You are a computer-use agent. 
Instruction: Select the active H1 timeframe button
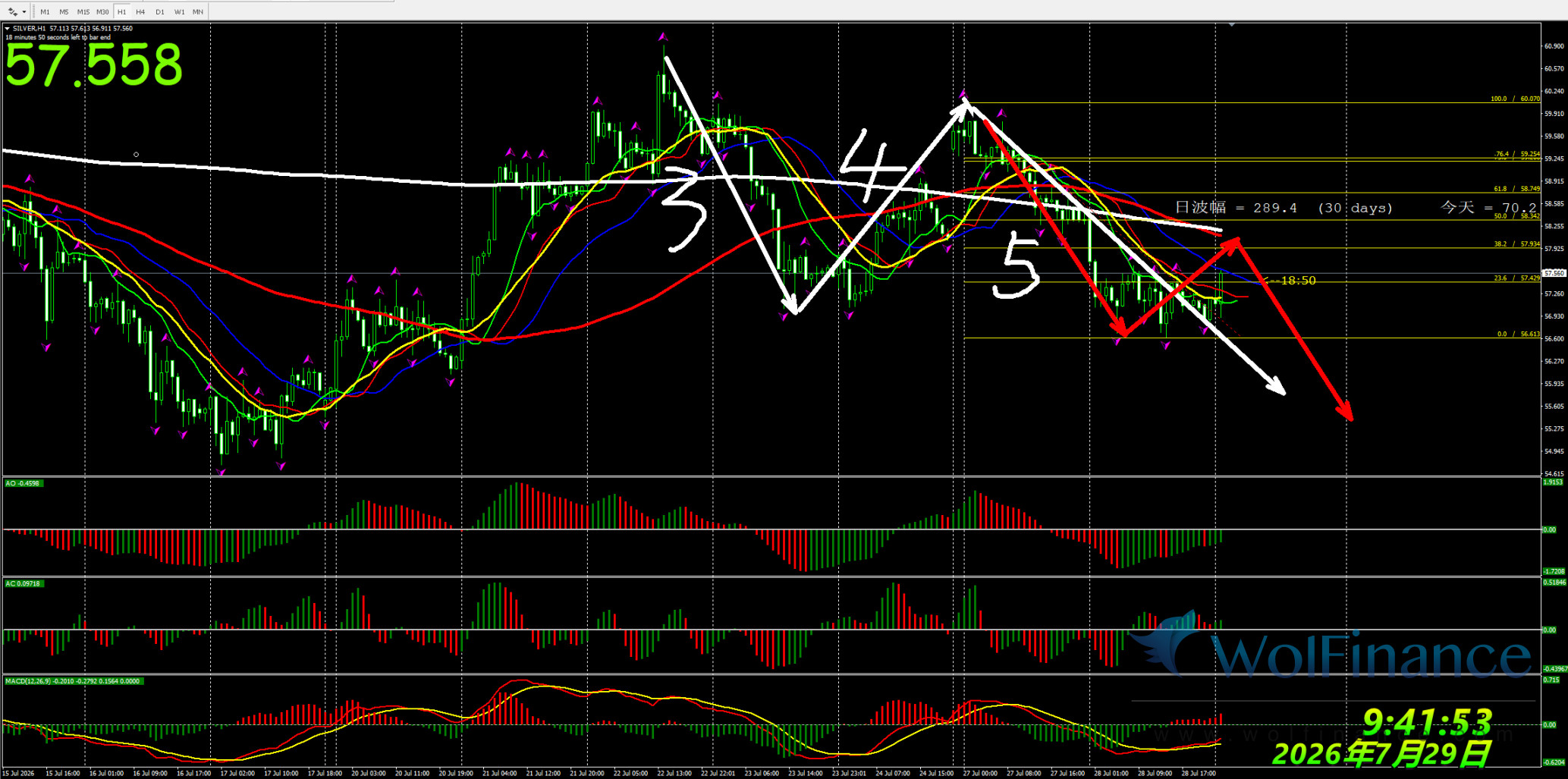121,11
